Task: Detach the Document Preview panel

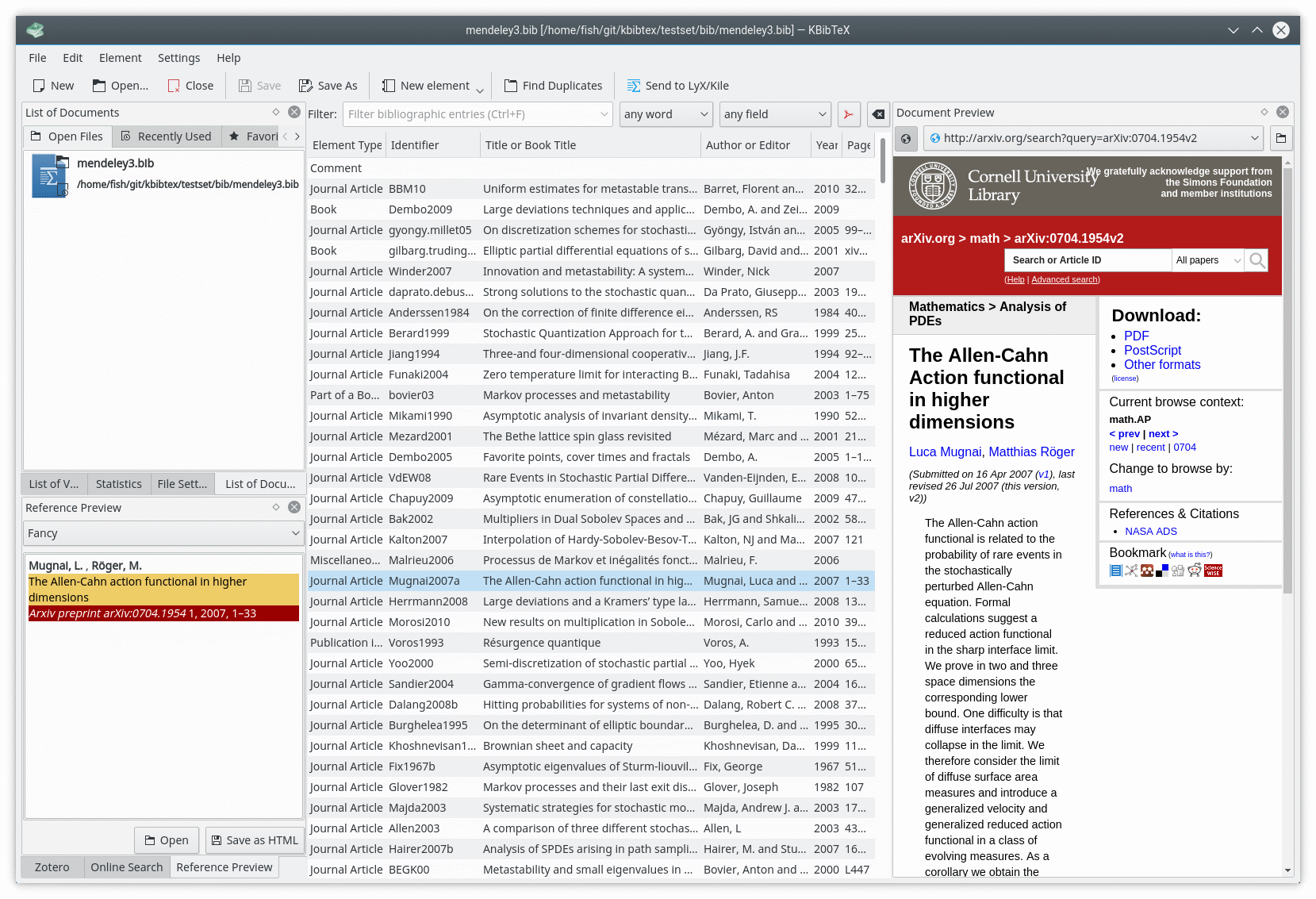Action: point(1264,112)
